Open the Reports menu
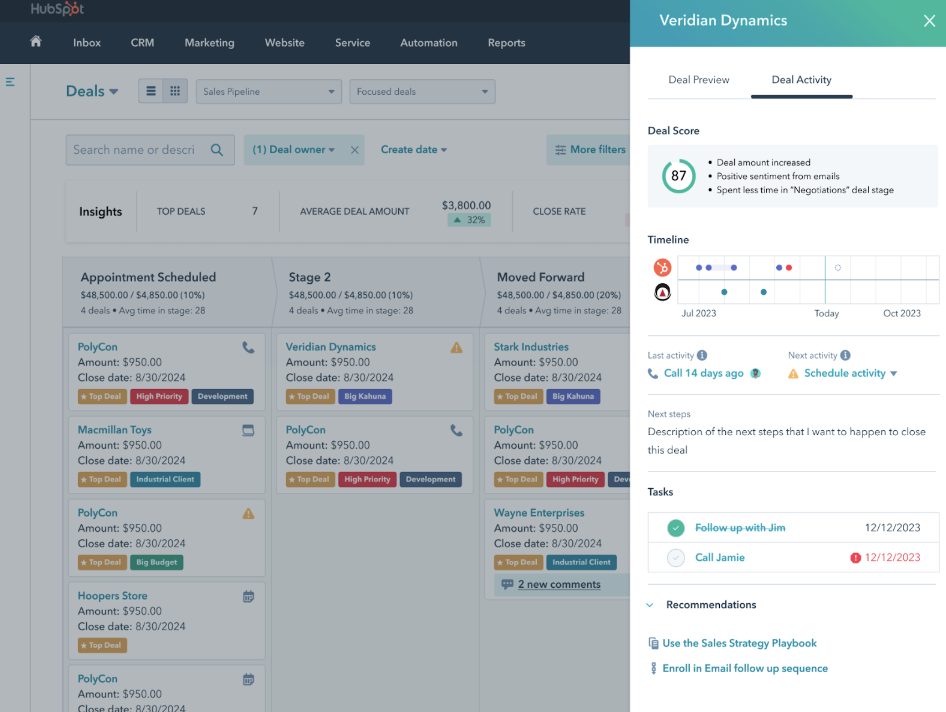This screenshot has width=946, height=712. (x=507, y=43)
